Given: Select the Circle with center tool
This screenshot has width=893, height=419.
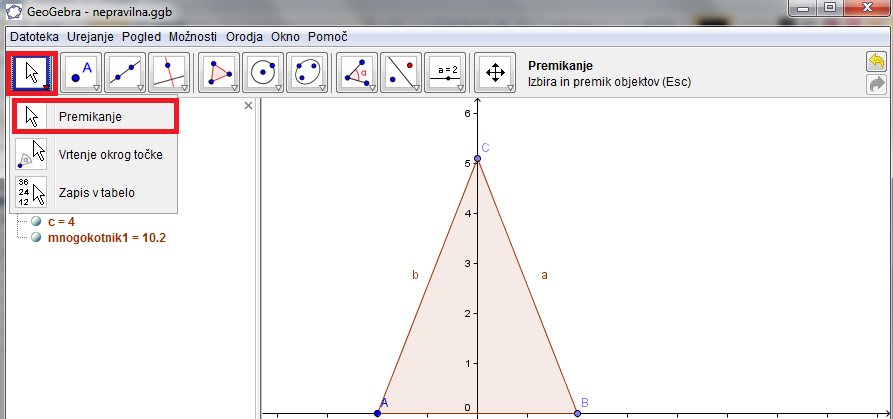Looking at the screenshot, I should (x=263, y=72).
